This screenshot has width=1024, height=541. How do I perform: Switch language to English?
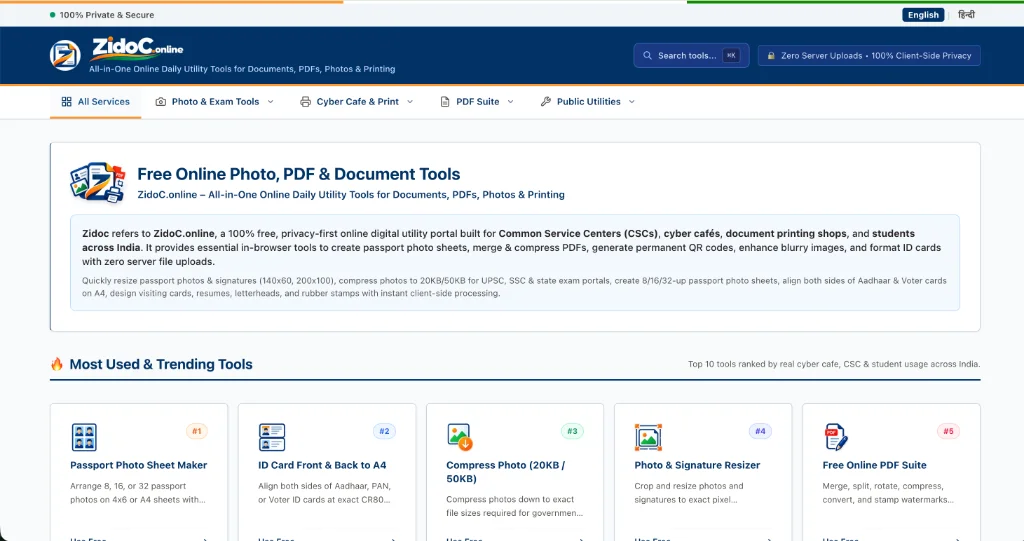click(923, 15)
